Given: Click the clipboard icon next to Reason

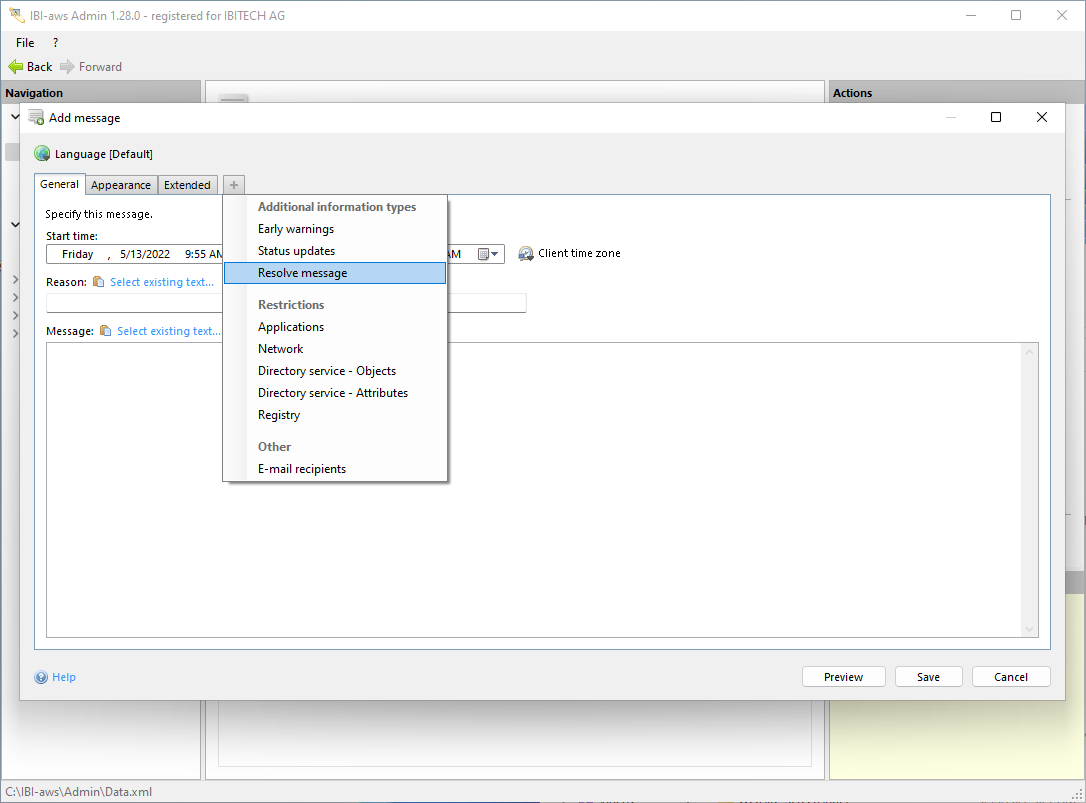Looking at the screenshot, I should [x=98, y=283].
